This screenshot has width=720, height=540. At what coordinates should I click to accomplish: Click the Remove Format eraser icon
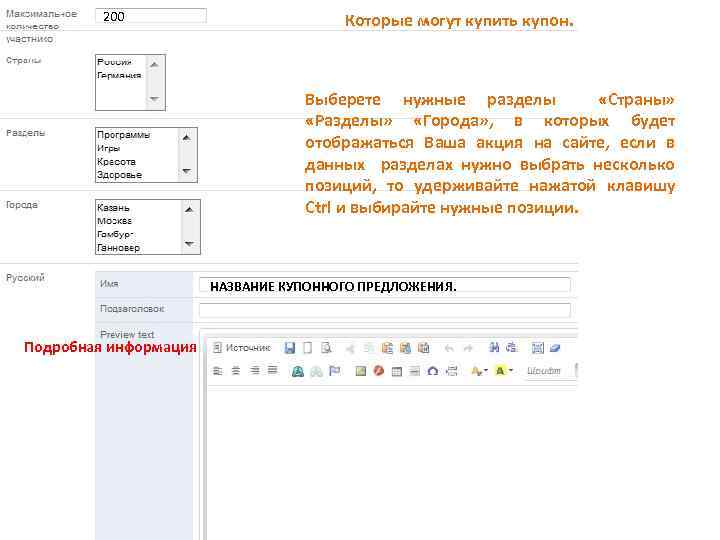(555, 348)
